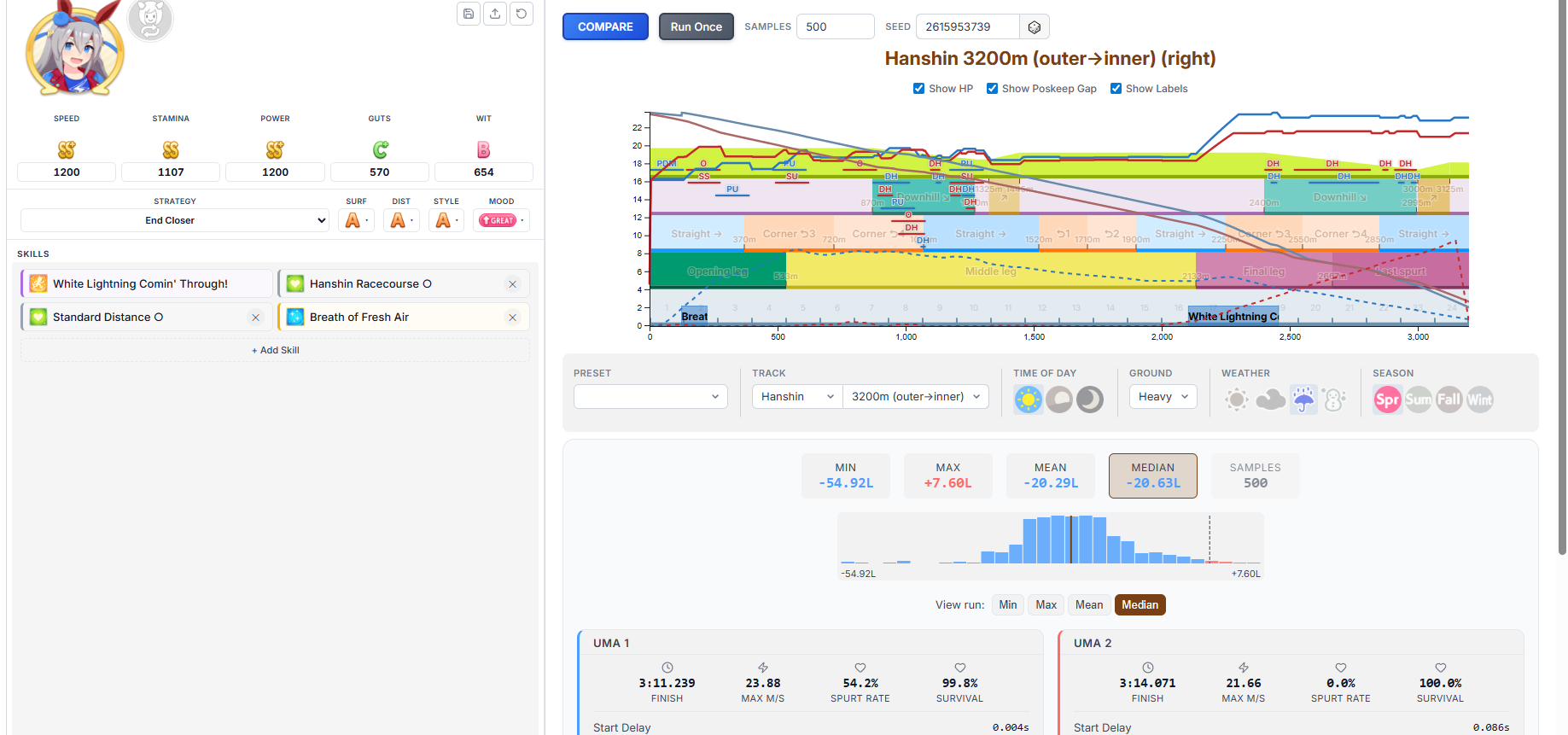Viewport: 1568px width, 735px height.
Task: Click the Speed SS rank icon
Action: (67, 150)
